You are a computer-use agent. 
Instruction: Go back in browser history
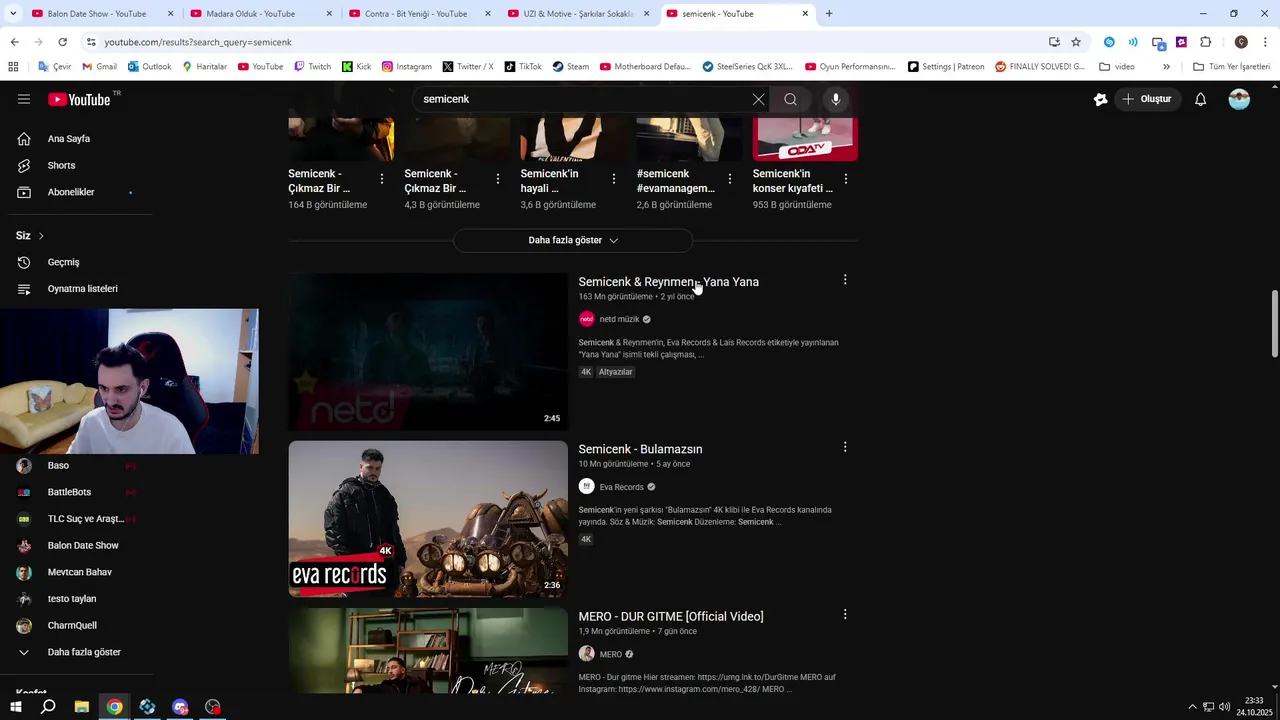point(14,42)
